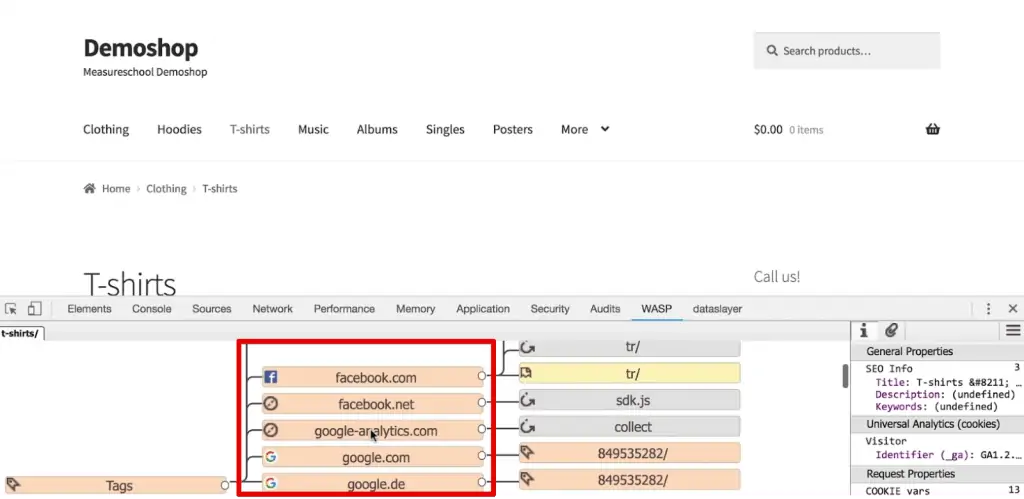Image resolution: width=1024 pixels, height=499 pixels.
Task: Click the Google logo on google.de node
Action: 271,483
